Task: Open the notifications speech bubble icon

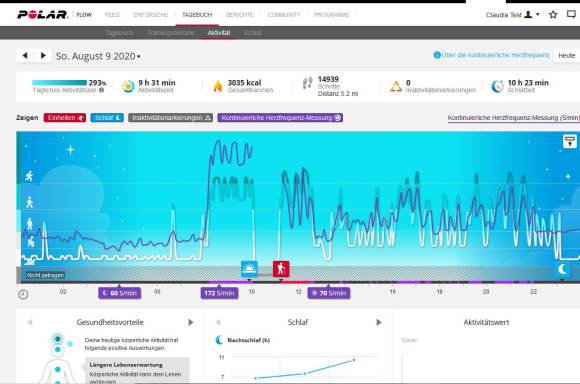Action: pyautogui.click(x=571, y=14)
